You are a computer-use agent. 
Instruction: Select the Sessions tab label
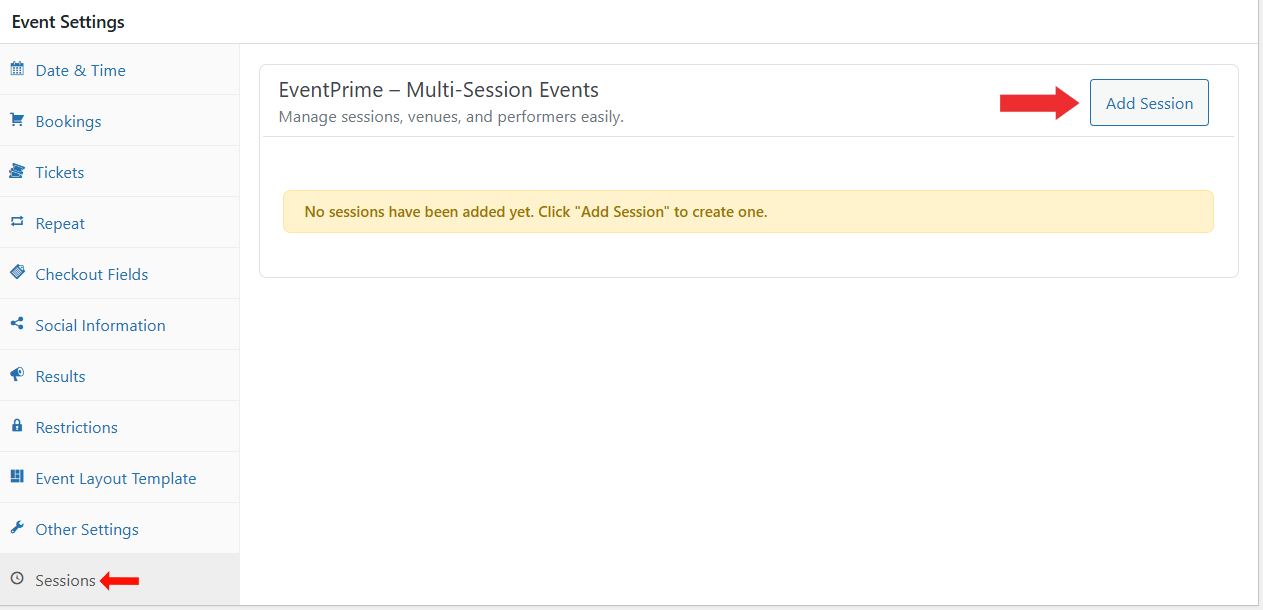[65, 580]
